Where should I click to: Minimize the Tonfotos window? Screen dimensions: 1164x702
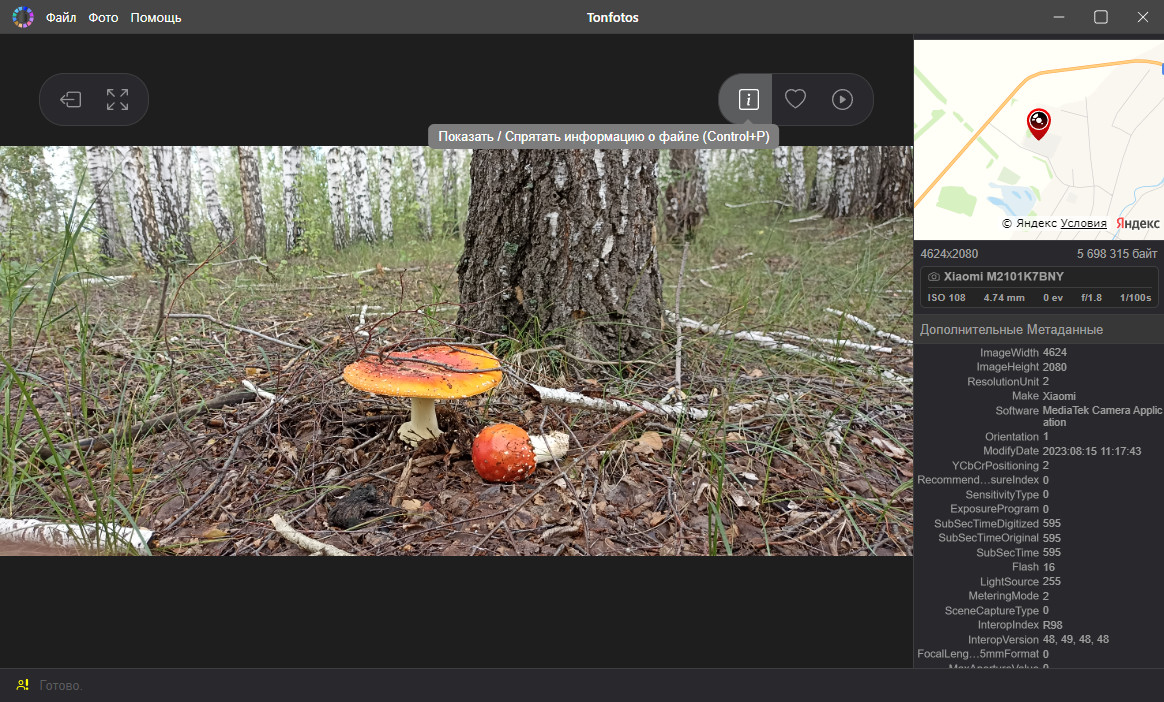pyautogui.click(x=1059, y=17)
